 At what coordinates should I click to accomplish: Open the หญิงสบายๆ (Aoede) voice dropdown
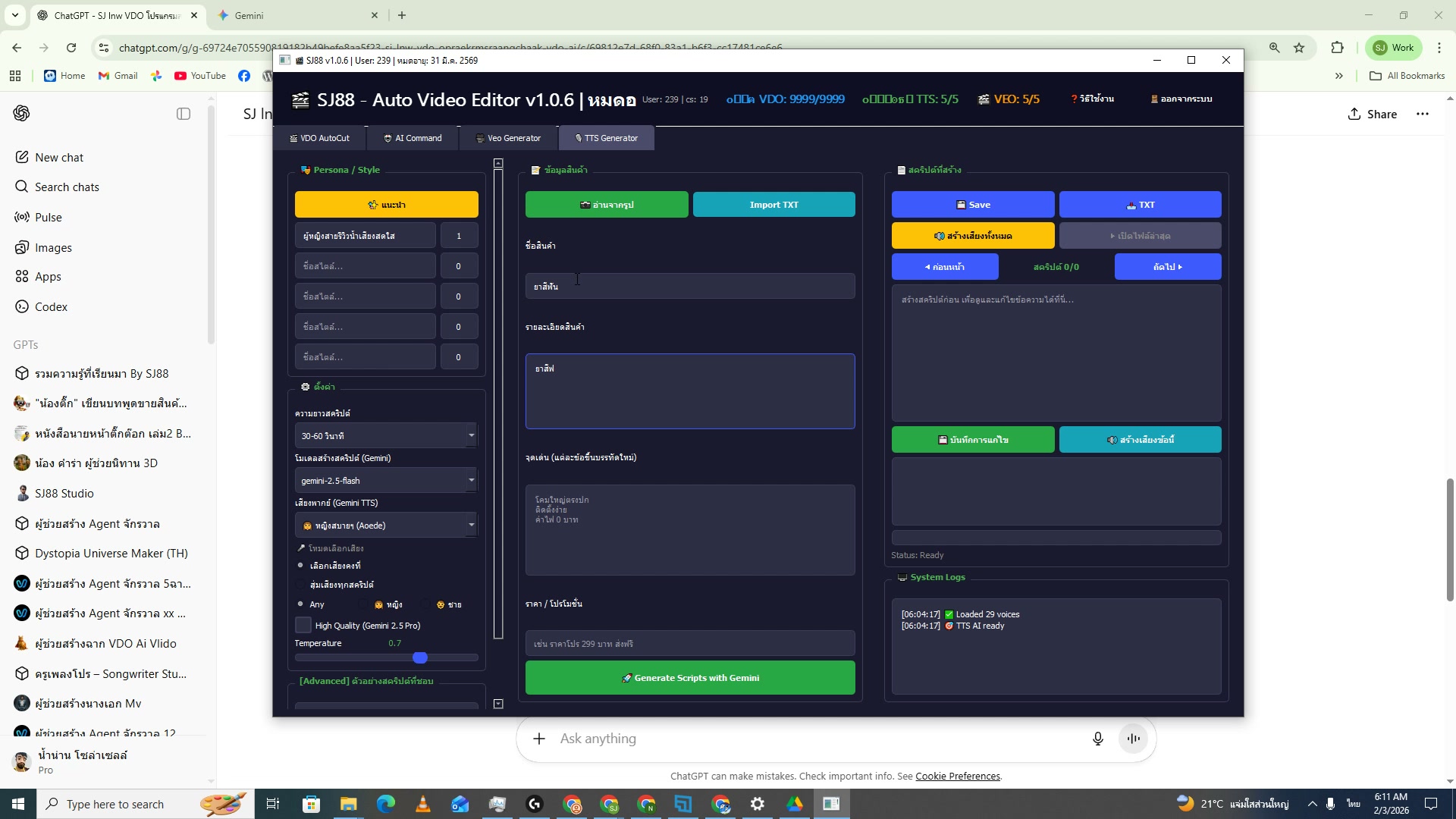[x=385, y=525]
